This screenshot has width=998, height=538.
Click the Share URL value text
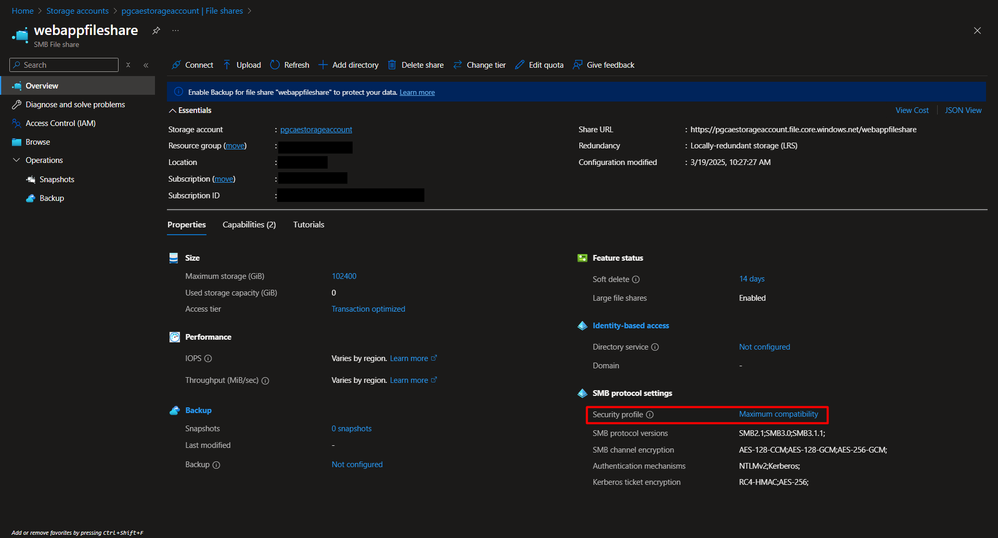tap(803, 129)
